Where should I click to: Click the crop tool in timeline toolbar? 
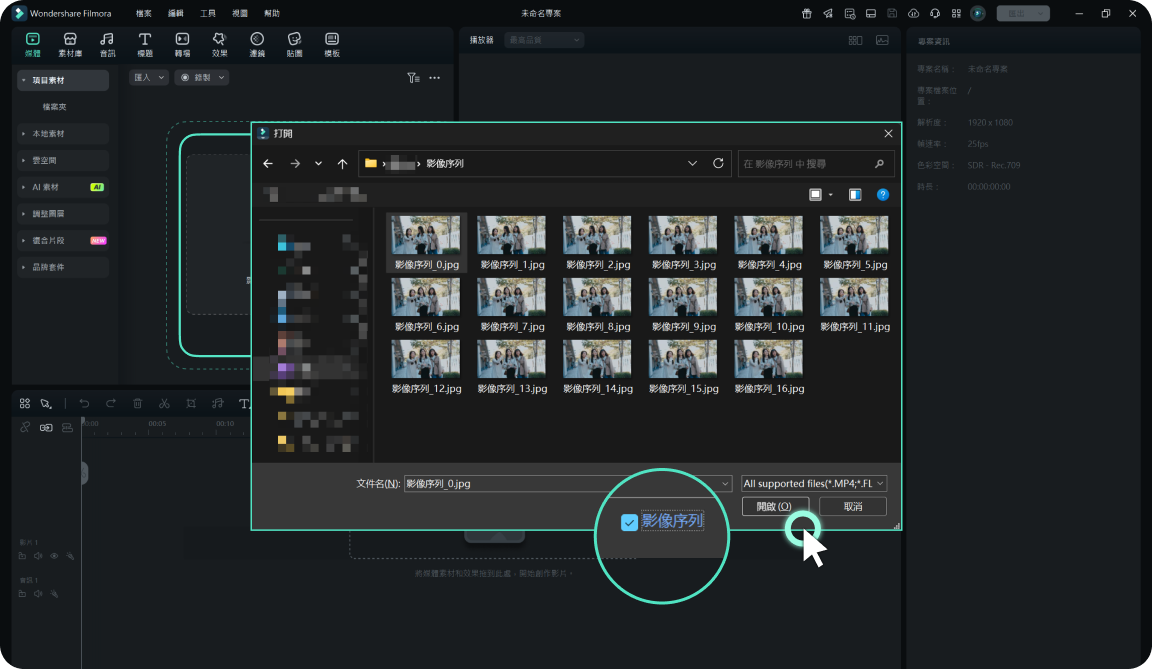pyautogui.click(x=191, y=403)
